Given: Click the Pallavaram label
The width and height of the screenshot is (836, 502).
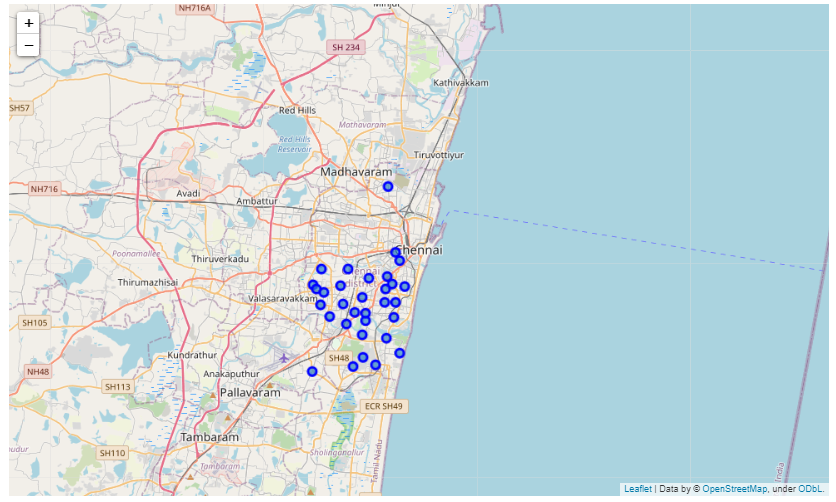Looking at the screenshot, I should click(250, 393).
